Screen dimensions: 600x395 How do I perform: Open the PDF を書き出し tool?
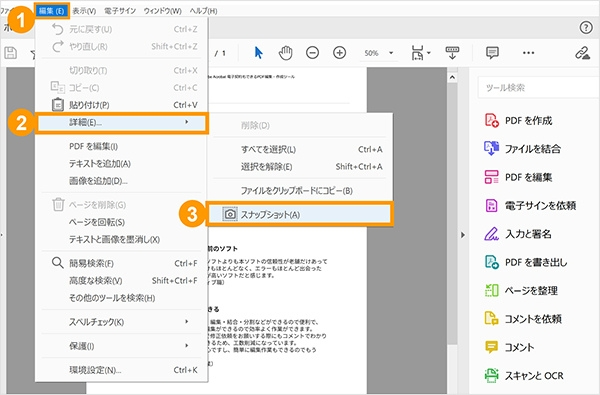click(x=526, y=262)
